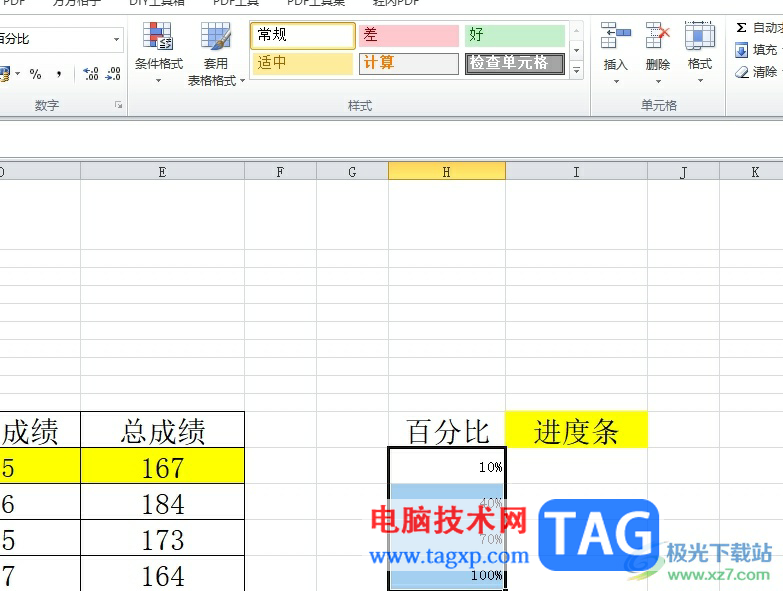Select the cell containing 164
This screenshot has width=783, height=591.
(162, 574)
